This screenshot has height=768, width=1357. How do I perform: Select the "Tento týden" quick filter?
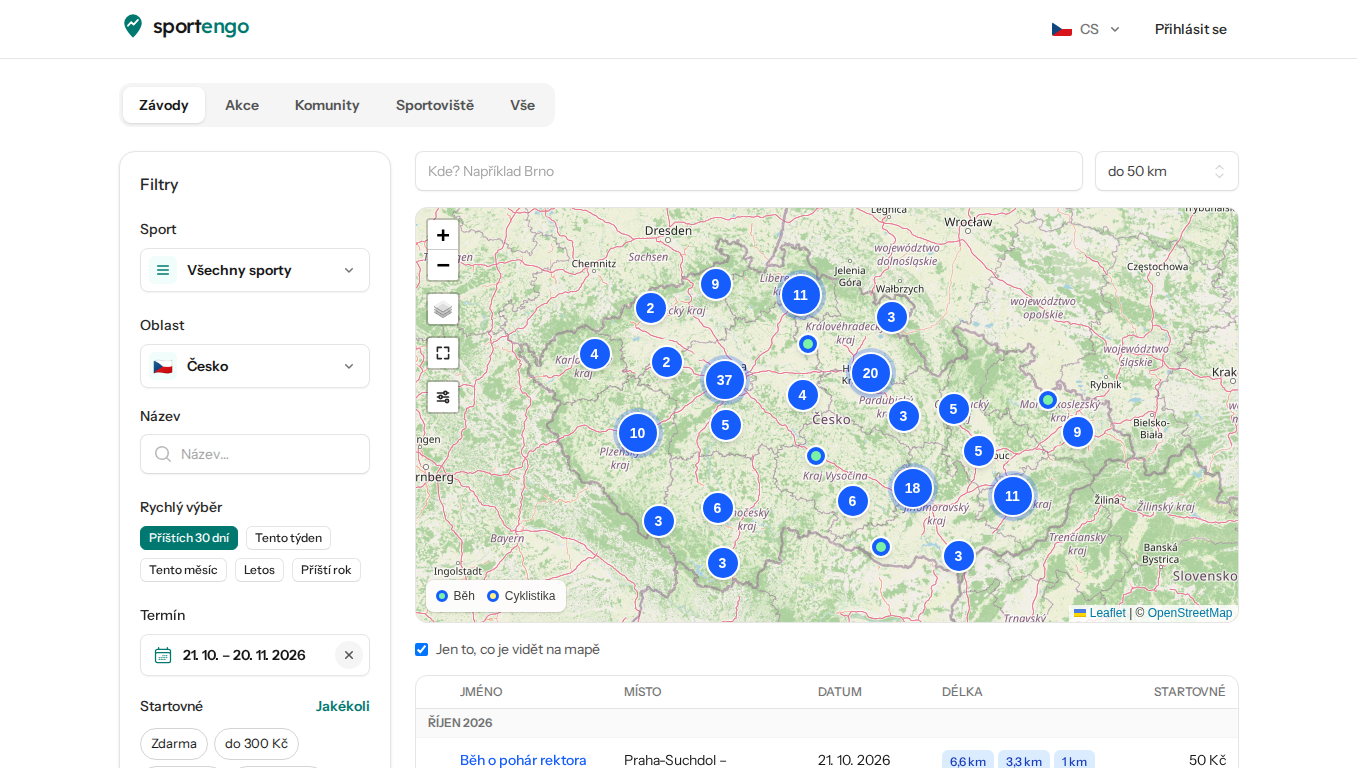288,538
